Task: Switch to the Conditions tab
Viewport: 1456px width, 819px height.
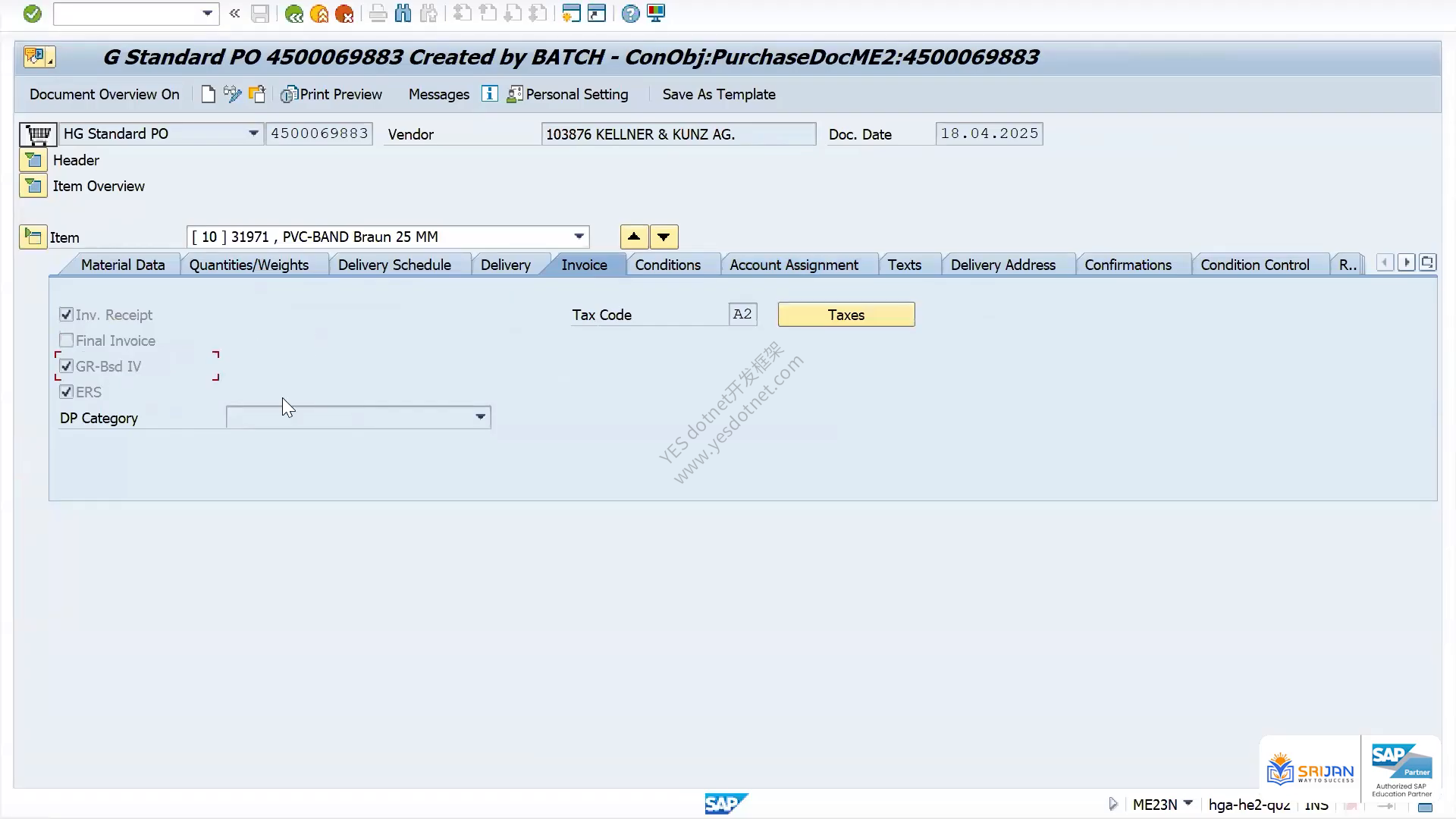Action: tap(667, 265)
